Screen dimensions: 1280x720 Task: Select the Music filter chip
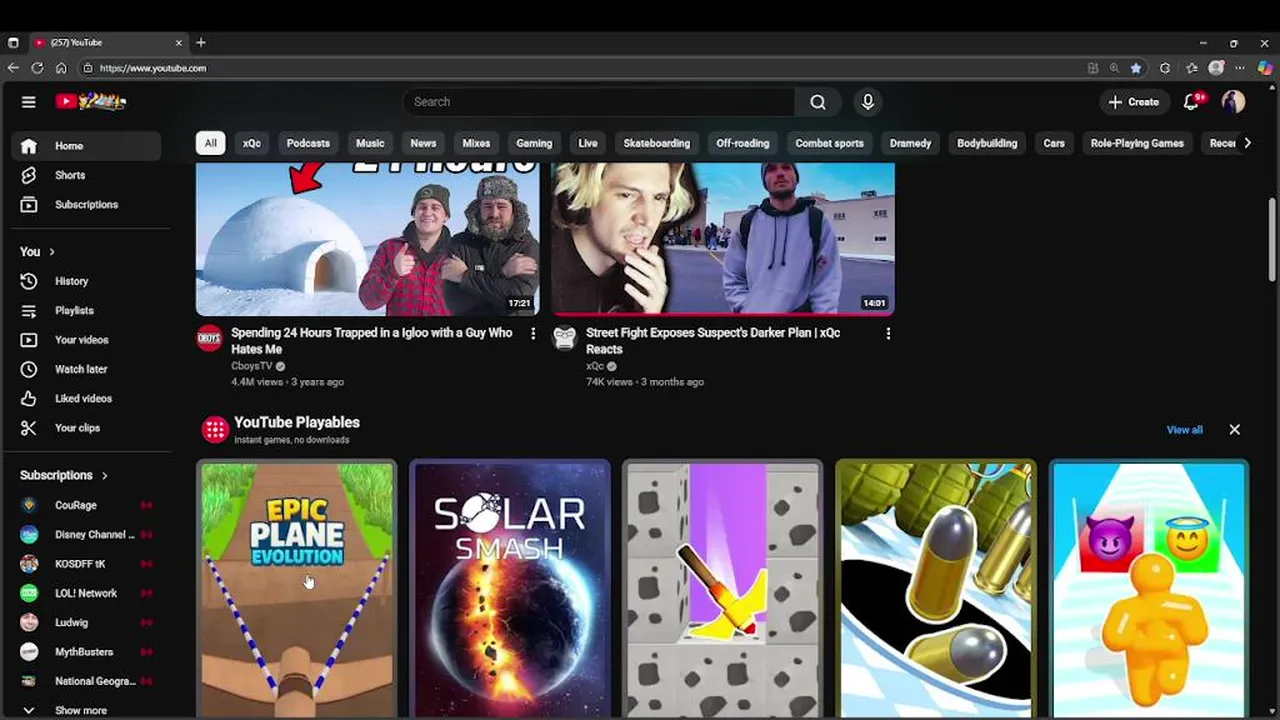370,143
